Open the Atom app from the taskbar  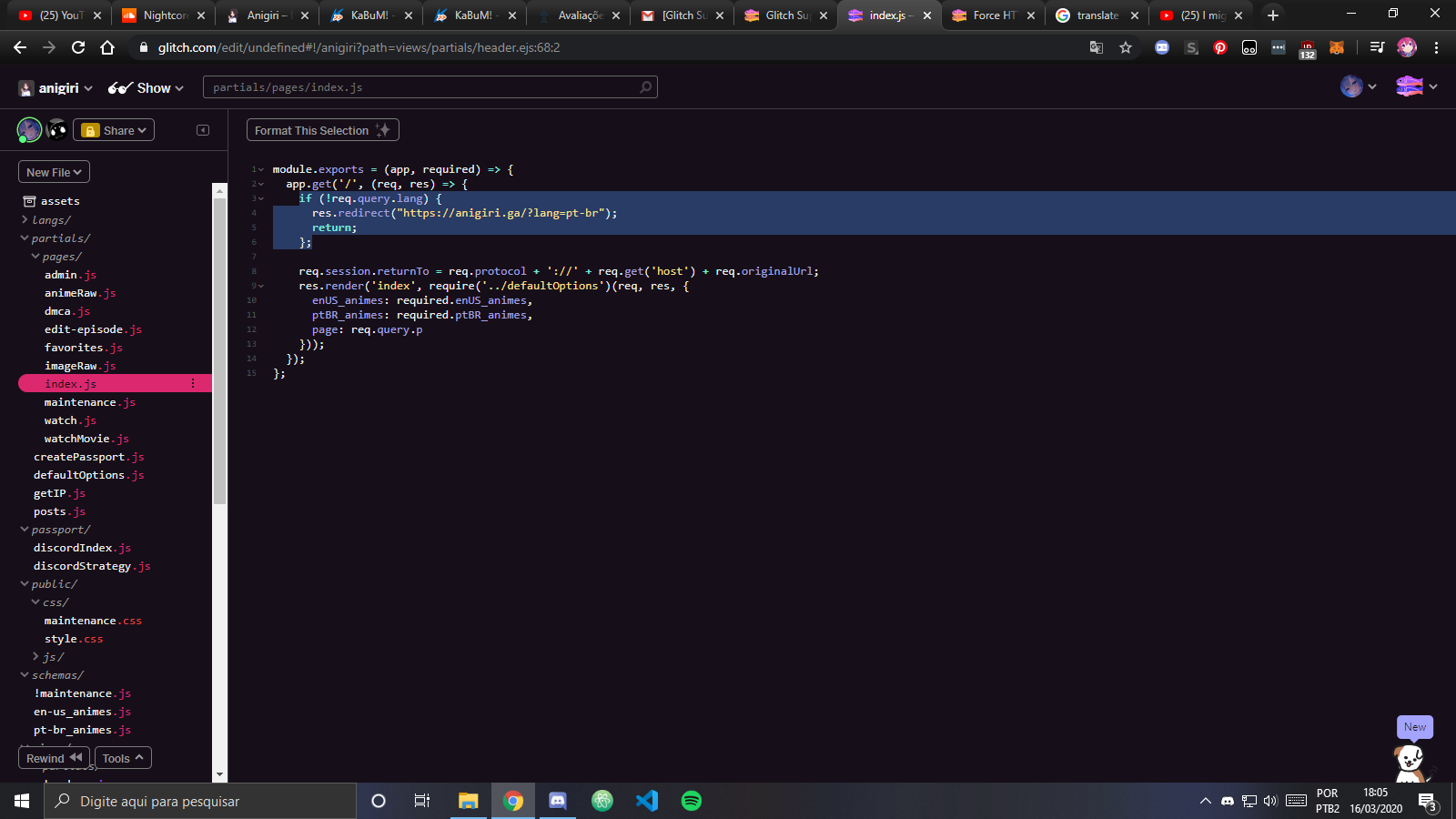[x=602, y=801]
